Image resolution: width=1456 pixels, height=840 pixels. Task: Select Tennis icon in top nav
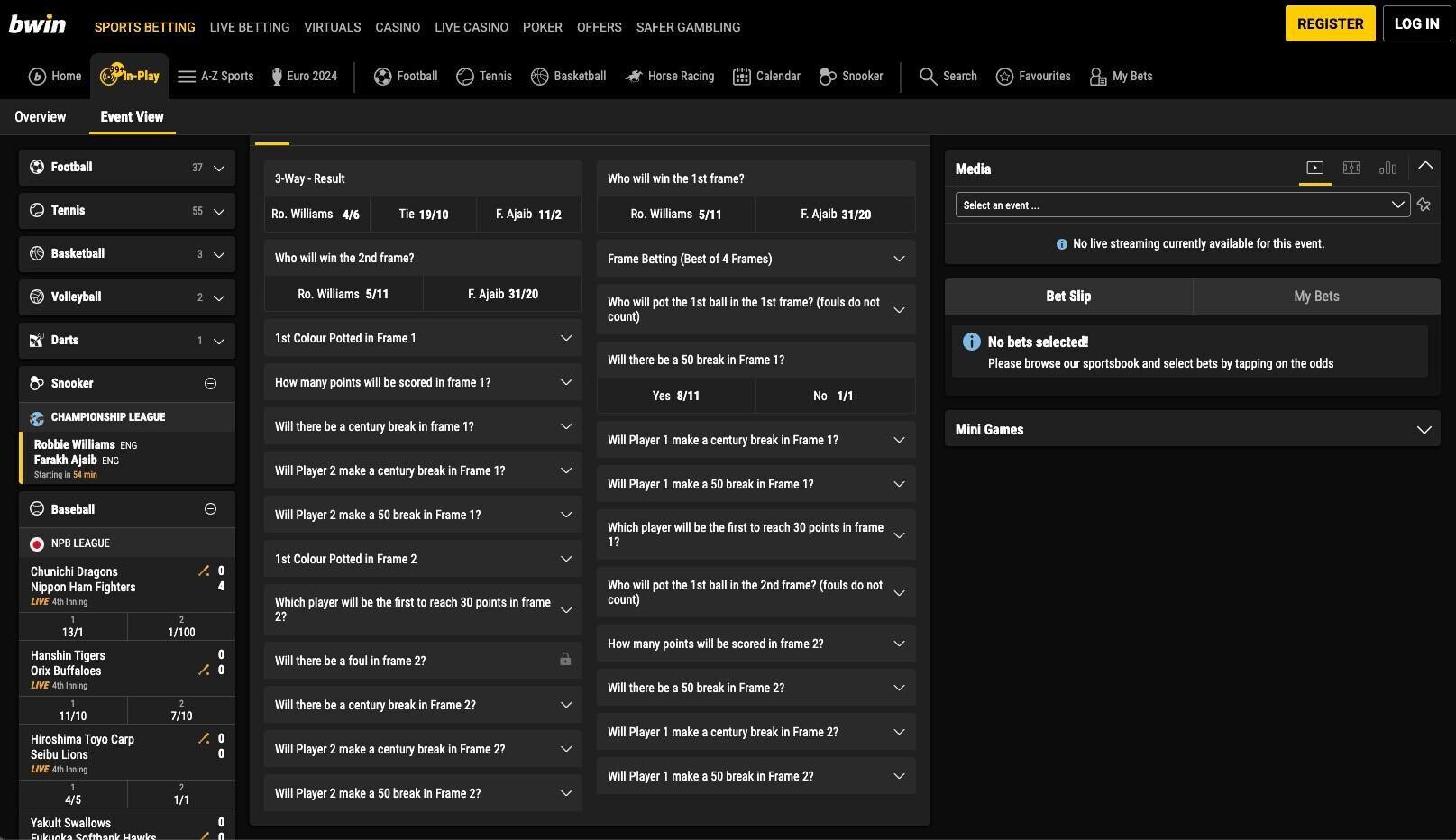(x=465, y=77)
